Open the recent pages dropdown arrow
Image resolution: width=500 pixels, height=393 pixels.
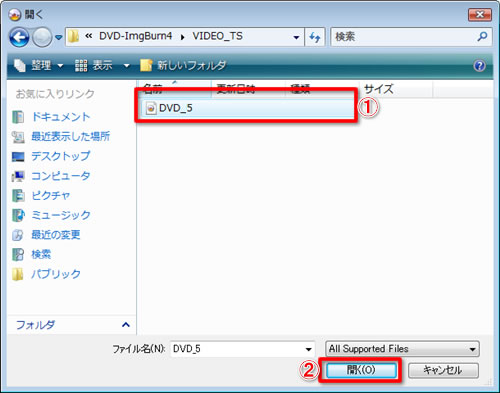59,37
